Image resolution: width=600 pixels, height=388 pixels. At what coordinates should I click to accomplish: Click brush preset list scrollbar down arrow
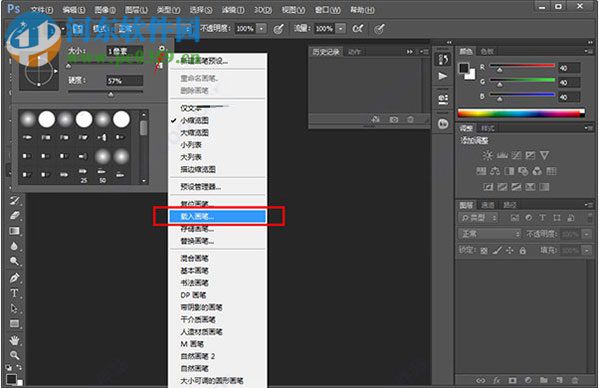click(144, 181)
